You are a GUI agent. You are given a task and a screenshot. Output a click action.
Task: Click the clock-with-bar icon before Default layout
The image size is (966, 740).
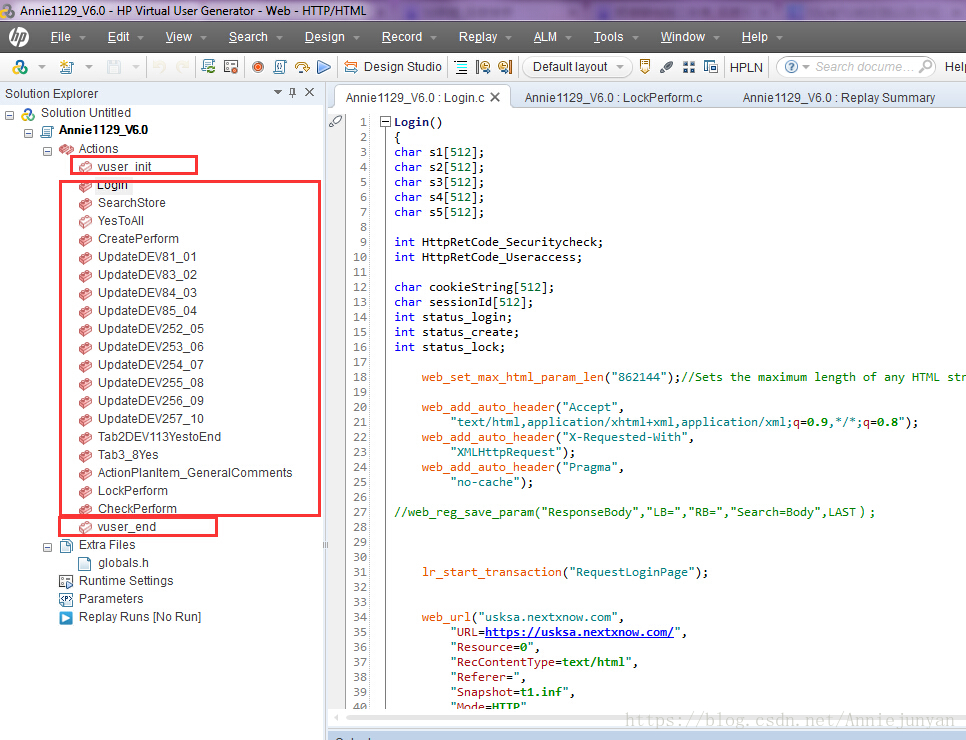click(x=505, y=67)
